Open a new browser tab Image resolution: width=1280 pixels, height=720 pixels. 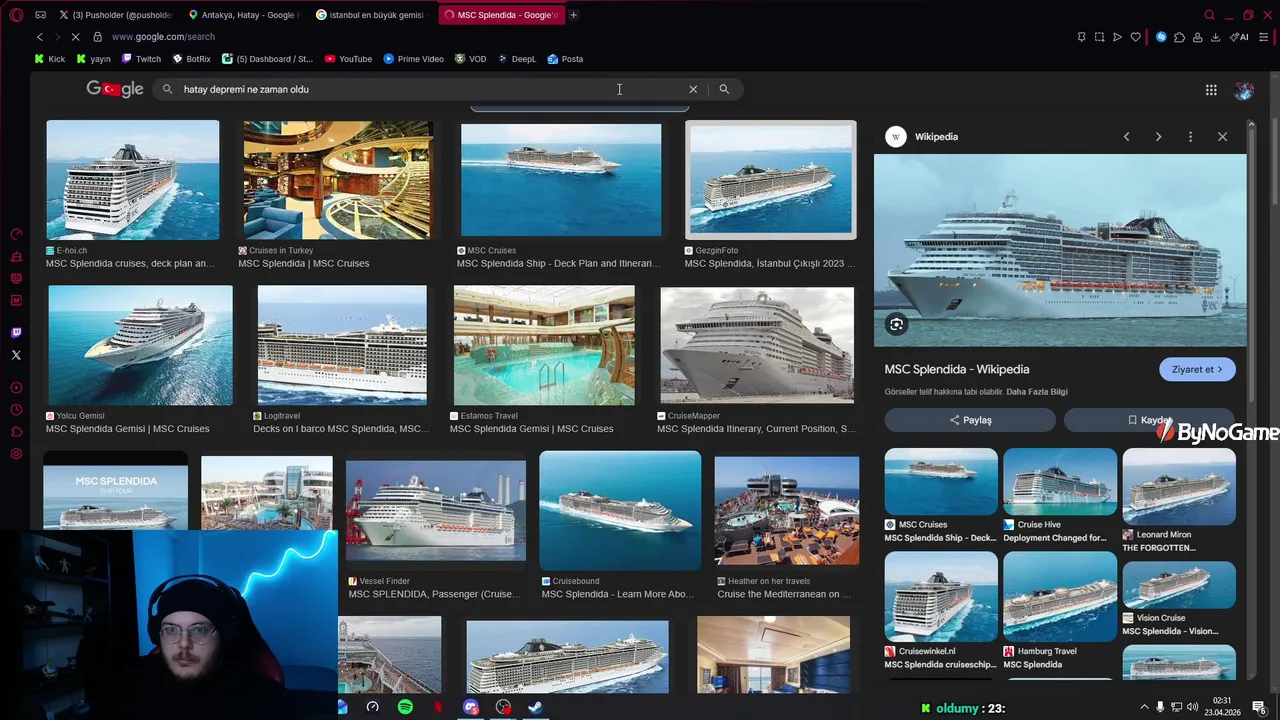click(x=573, y=15)
